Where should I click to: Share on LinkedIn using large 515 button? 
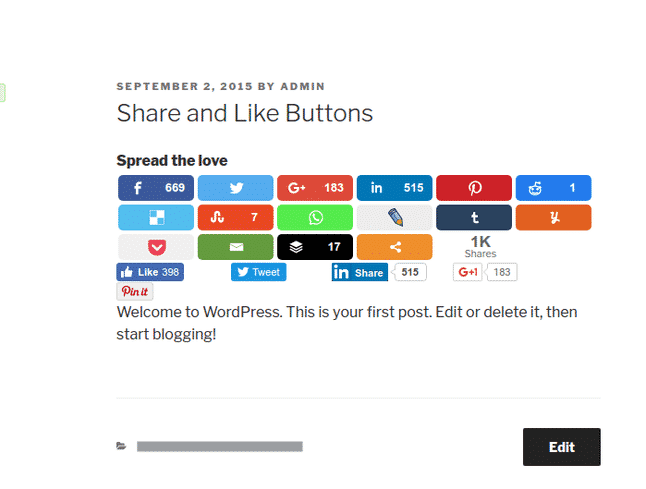click(394, 188)
